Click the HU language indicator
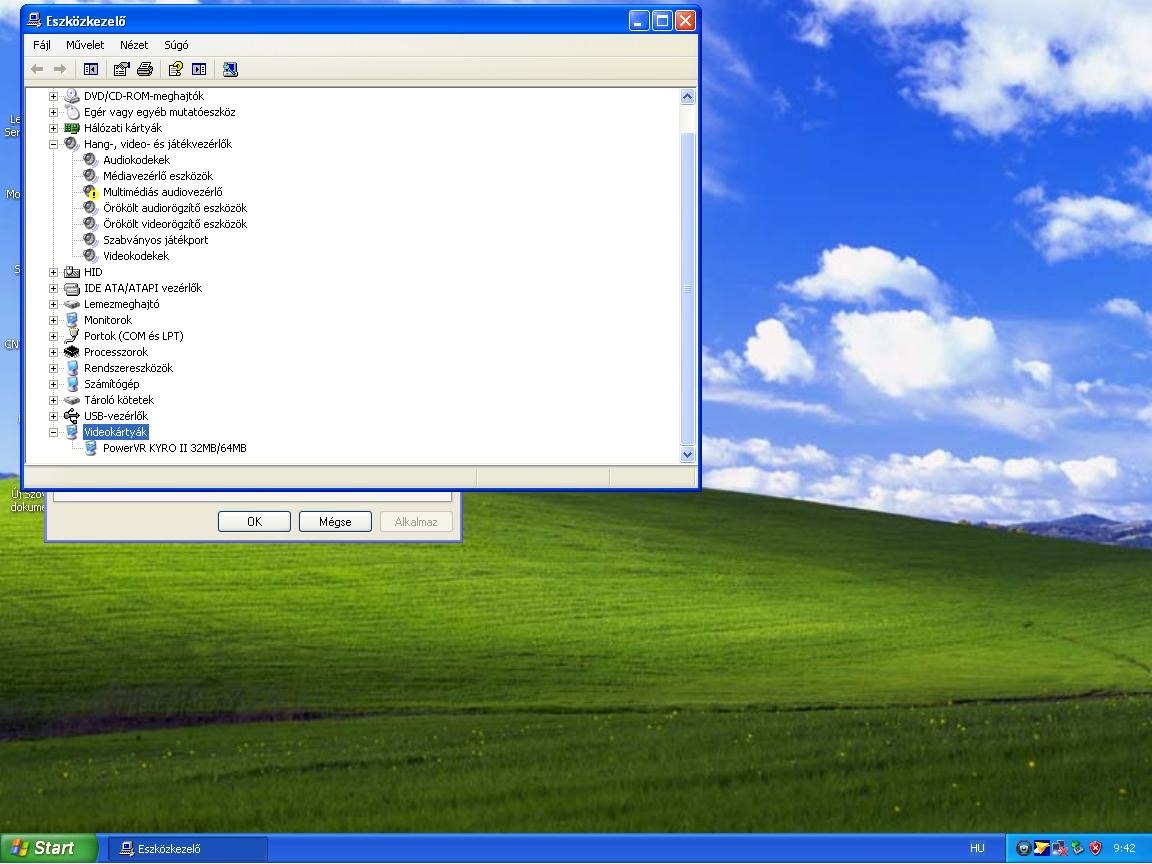Screen dimensions: 1152x864 tap(977, 849)
